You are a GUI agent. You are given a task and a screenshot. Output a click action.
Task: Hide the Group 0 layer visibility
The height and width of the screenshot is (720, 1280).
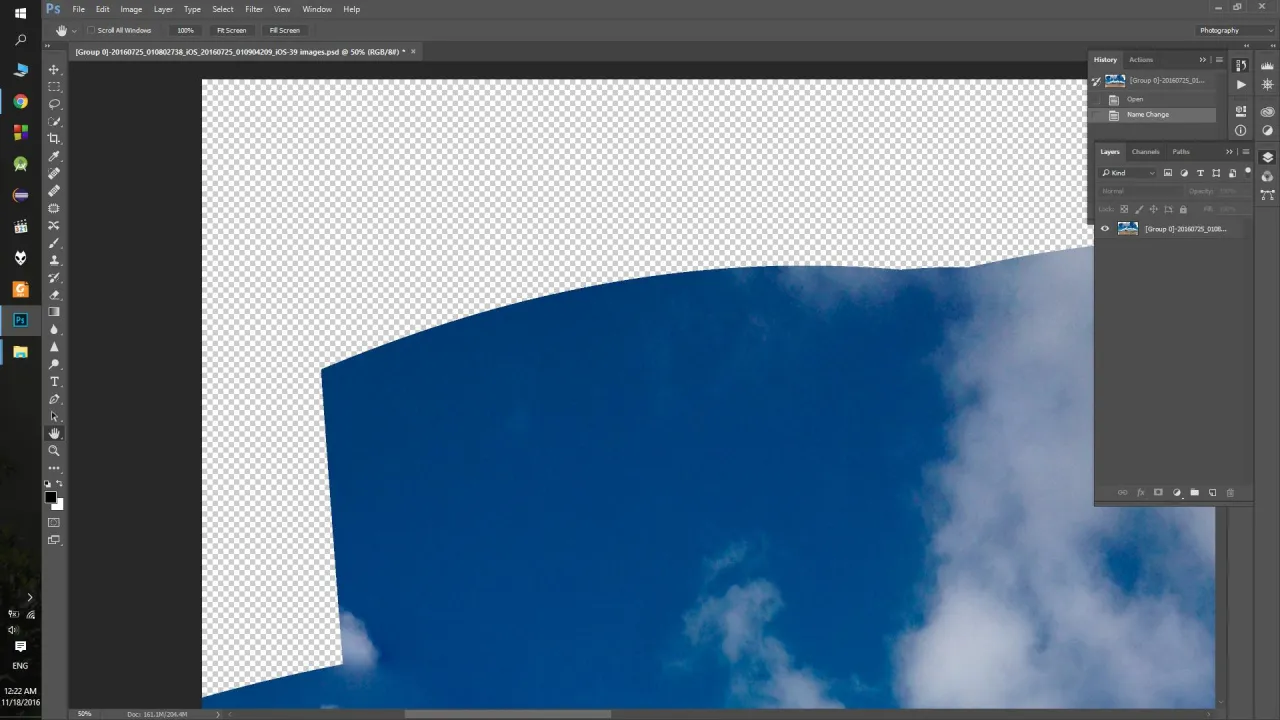point(1104,228)
